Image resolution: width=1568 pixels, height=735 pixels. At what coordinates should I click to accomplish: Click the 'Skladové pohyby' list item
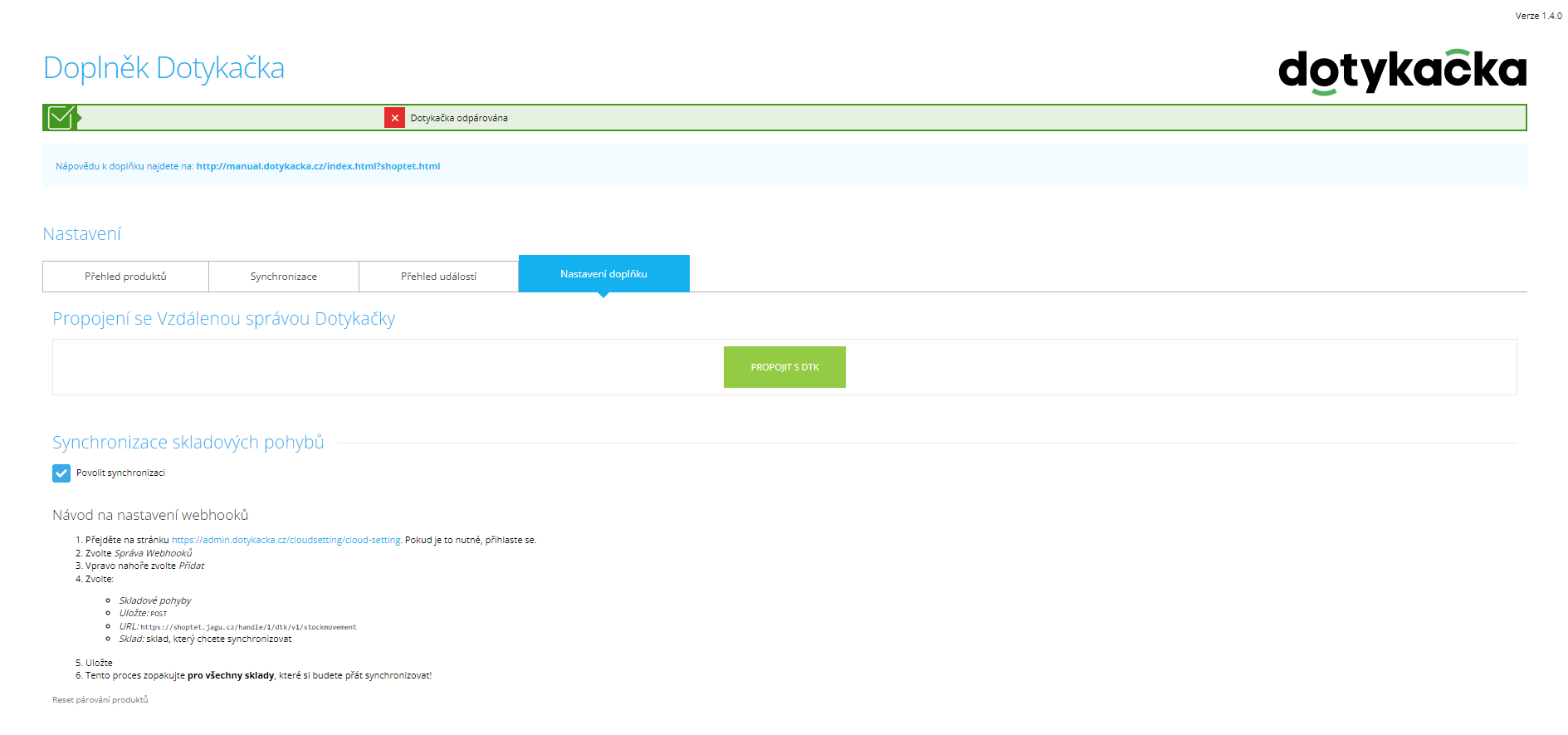[x=155, y=600]
